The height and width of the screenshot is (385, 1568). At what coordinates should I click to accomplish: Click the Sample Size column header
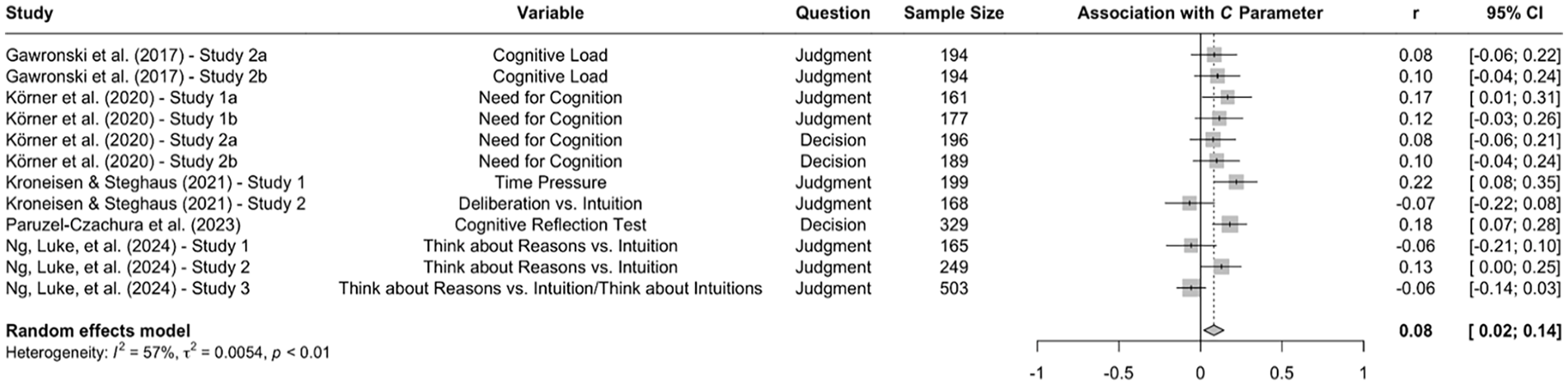[x=954, y=13]
